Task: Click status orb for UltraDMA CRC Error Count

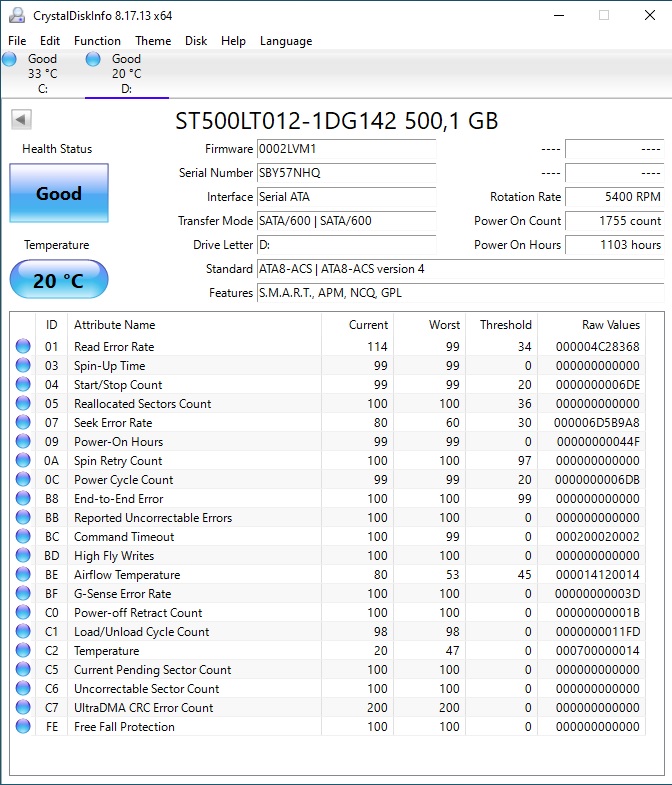Action: tap(23, 707)
